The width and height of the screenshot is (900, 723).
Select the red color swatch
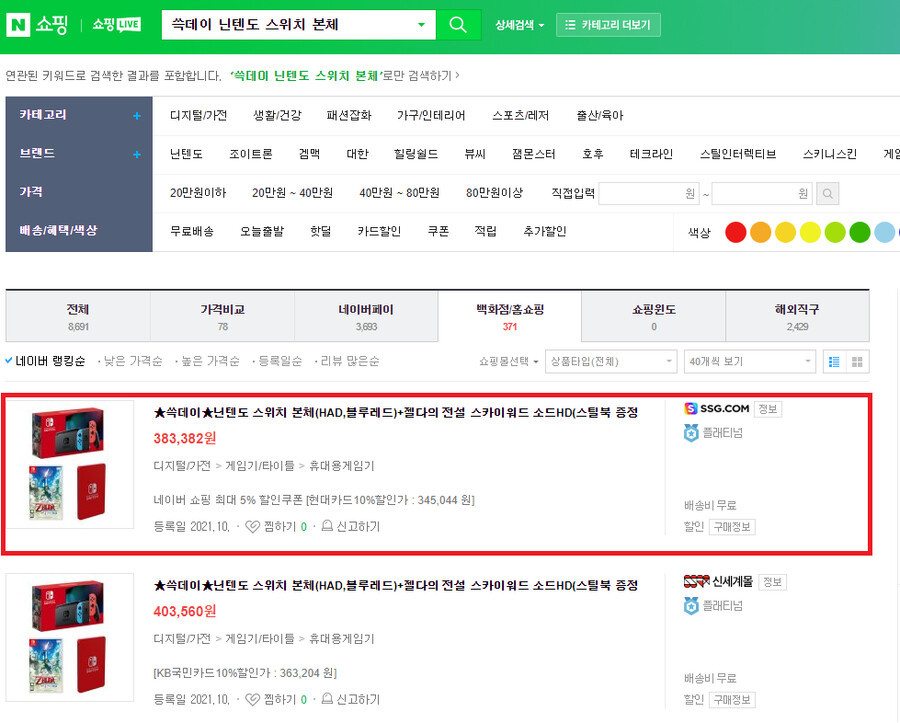[x=736, y=232]
